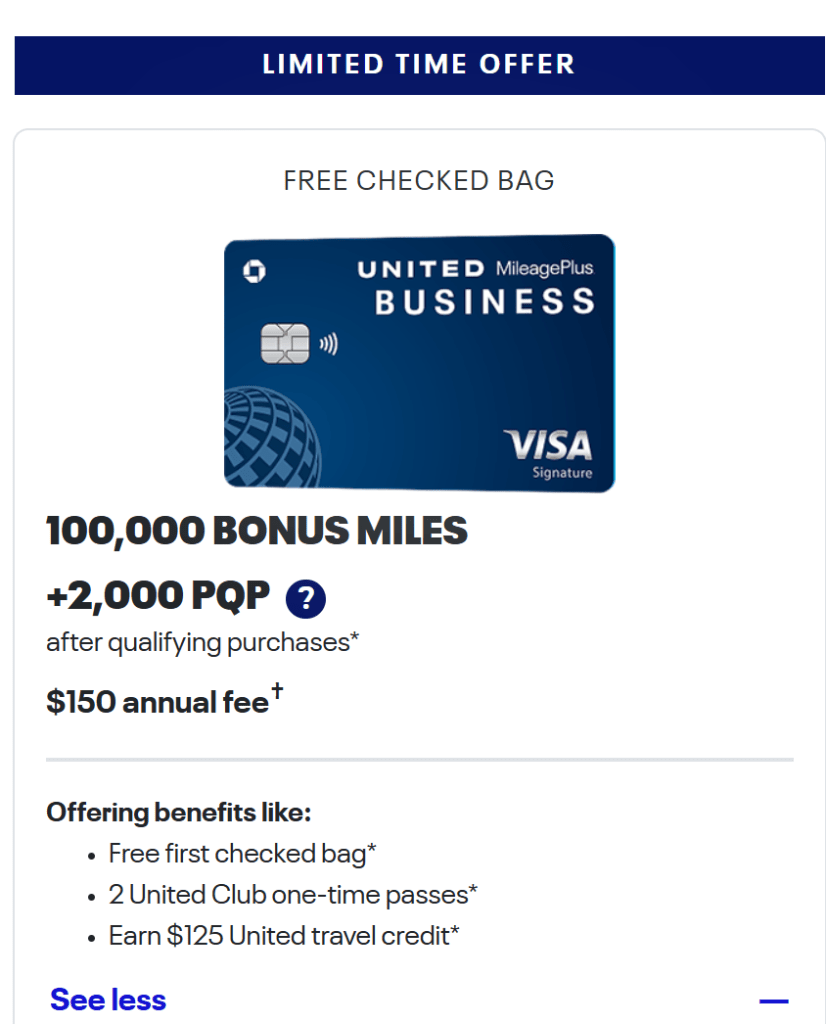The image size is (826, 1024).
Task: Click the EMV chip on the card
Action: (x=284, y=344)
